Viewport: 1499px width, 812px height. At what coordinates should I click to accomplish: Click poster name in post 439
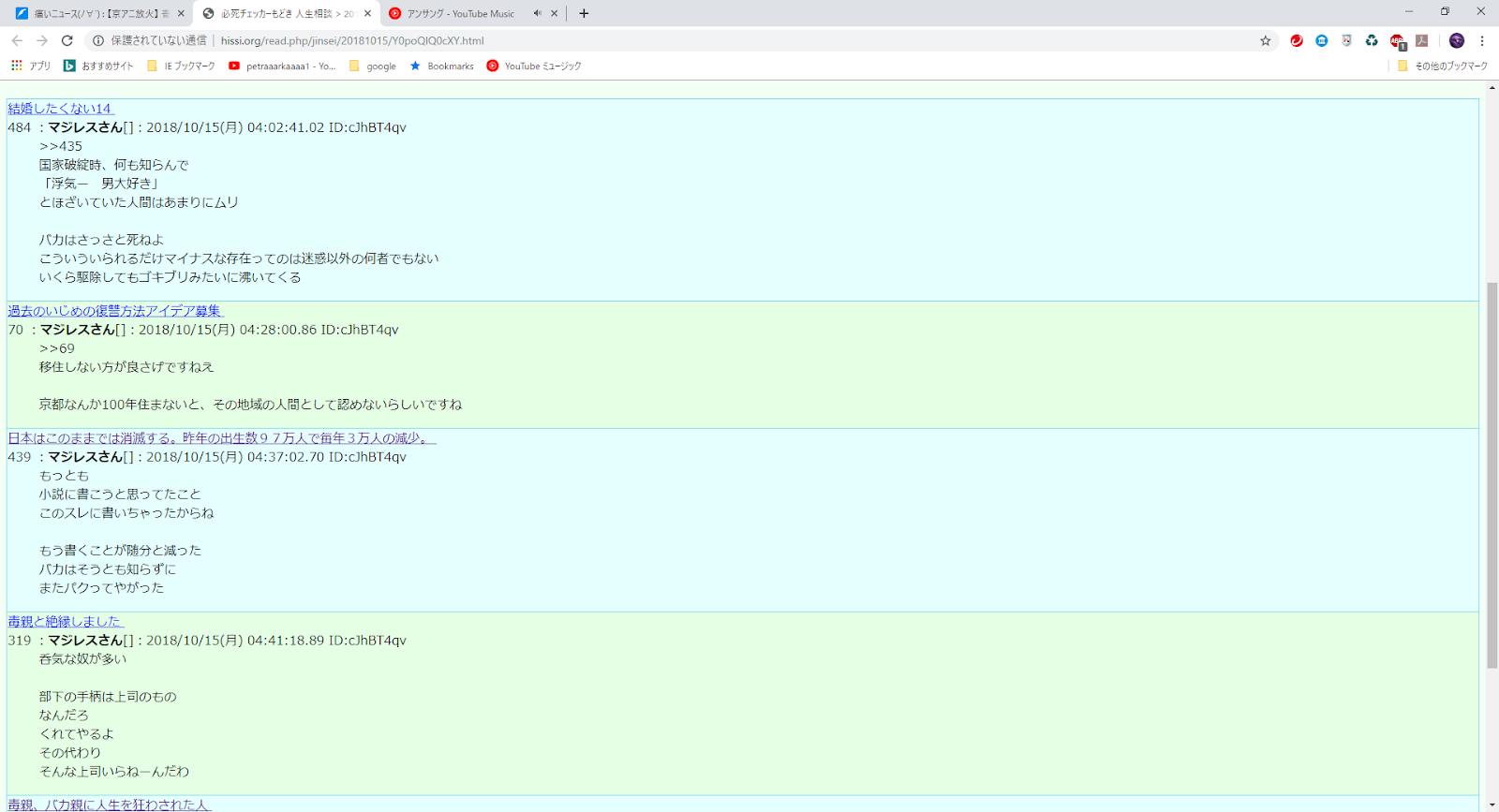pyautogui.click(x=85, y=457)
